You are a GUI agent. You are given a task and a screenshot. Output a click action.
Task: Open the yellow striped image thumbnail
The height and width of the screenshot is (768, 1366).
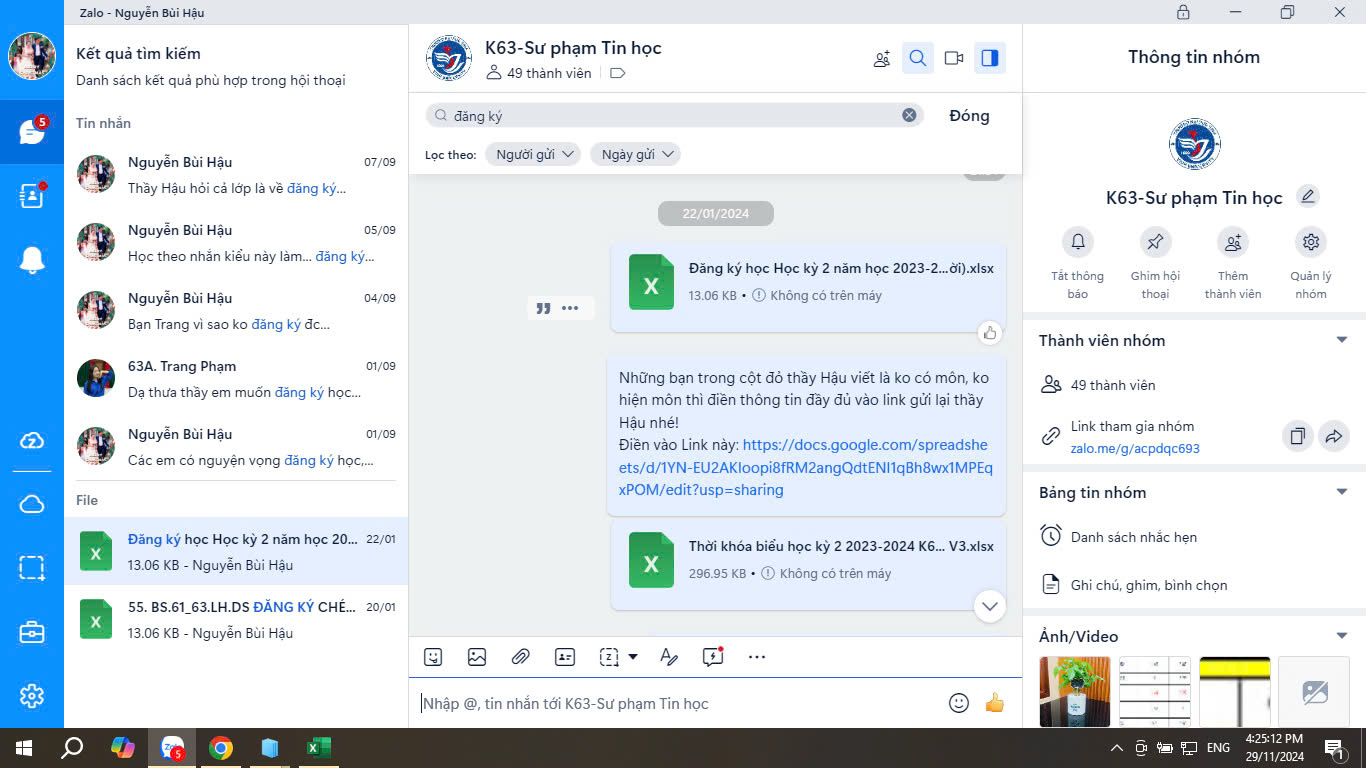pos(1235,691)
